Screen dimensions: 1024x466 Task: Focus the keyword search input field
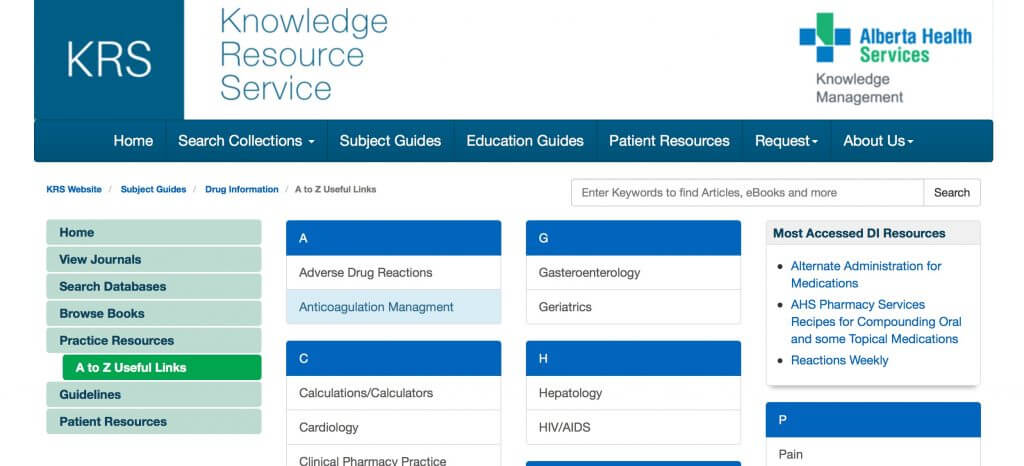(747, 193)
